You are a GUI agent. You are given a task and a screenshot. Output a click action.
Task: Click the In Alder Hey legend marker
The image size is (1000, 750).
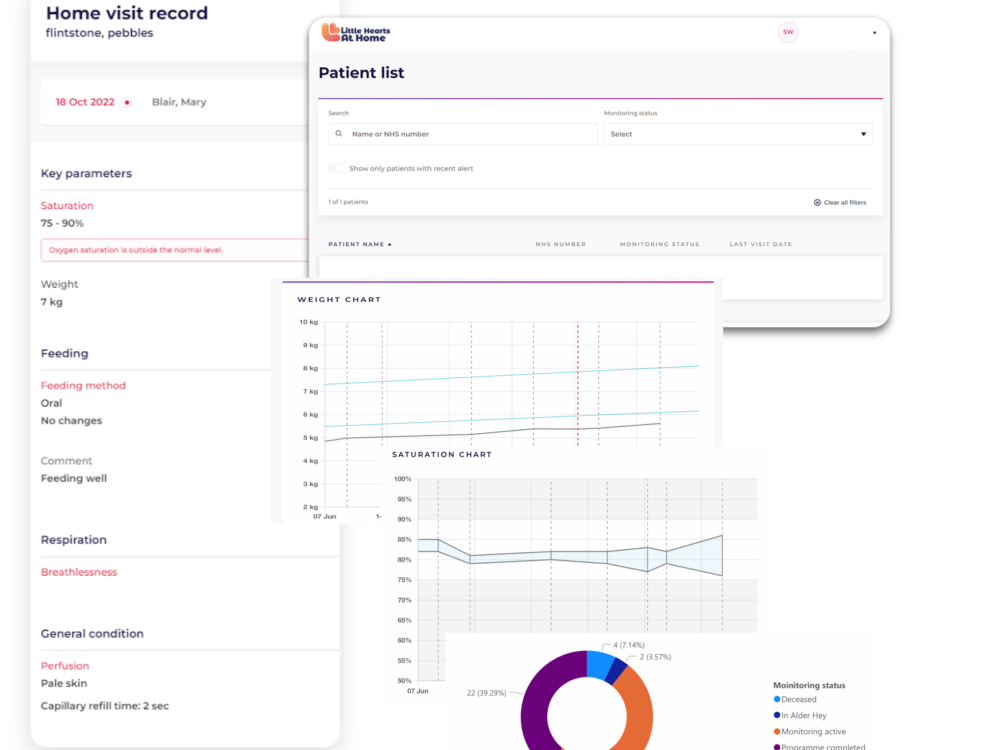click(777, 716)
